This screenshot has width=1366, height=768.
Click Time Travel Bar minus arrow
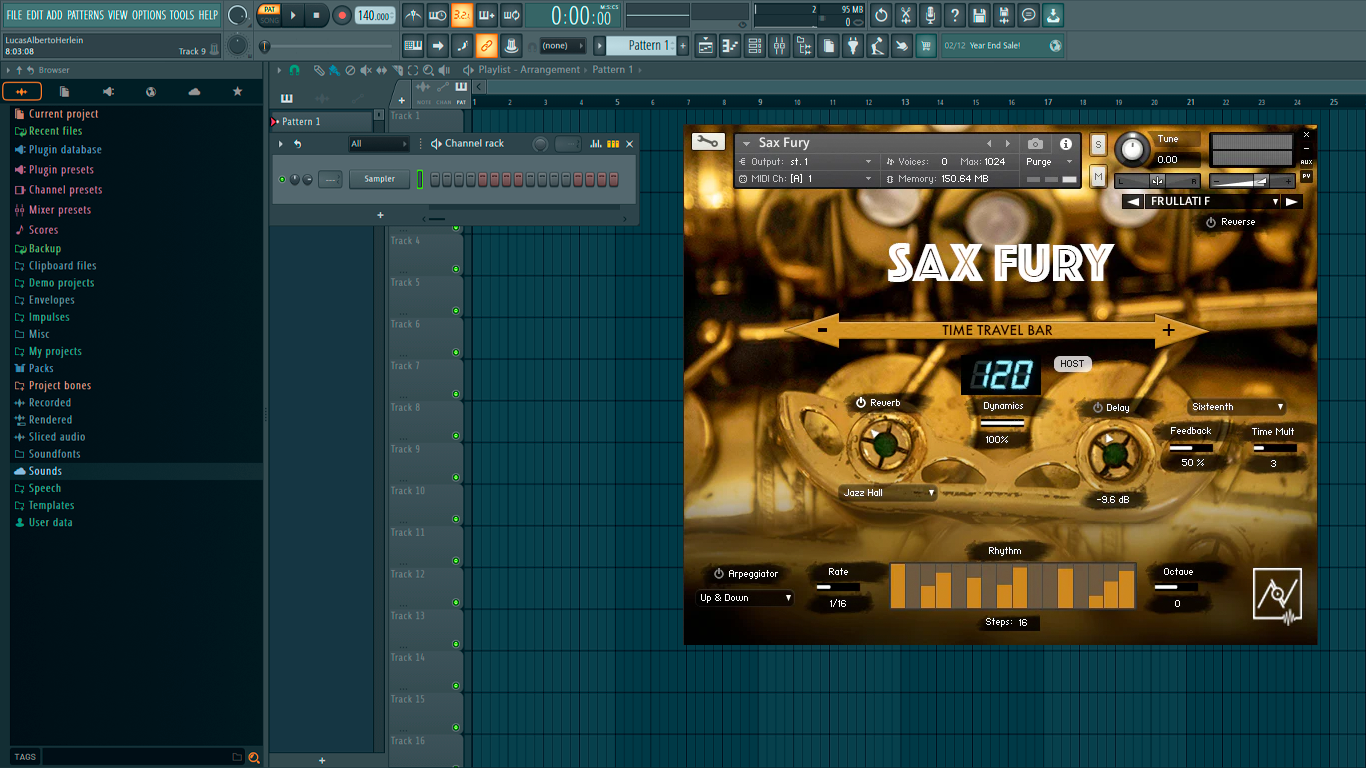822,330
